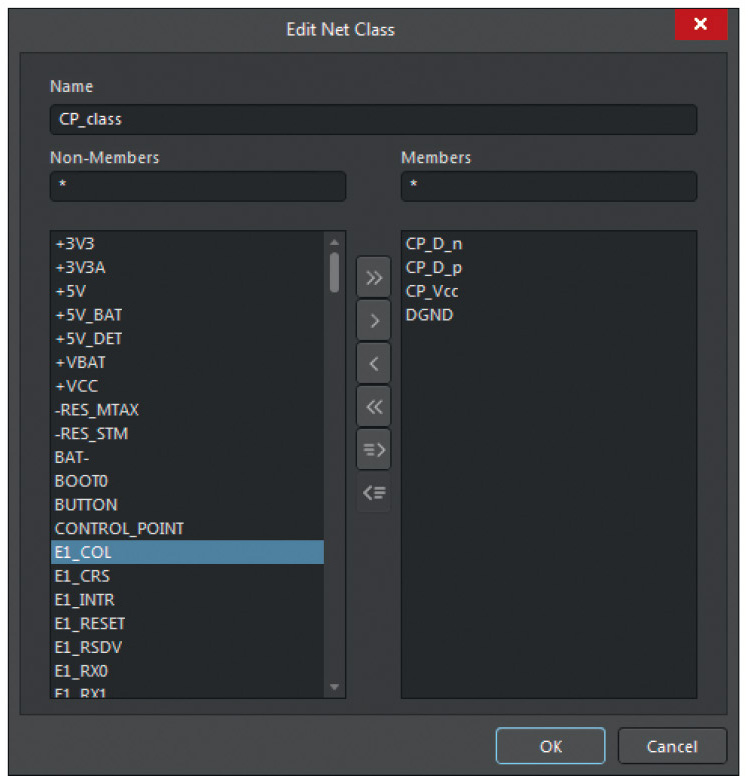Focus the Members filter field
Screen dimensions: 748x780
point(548,186)
